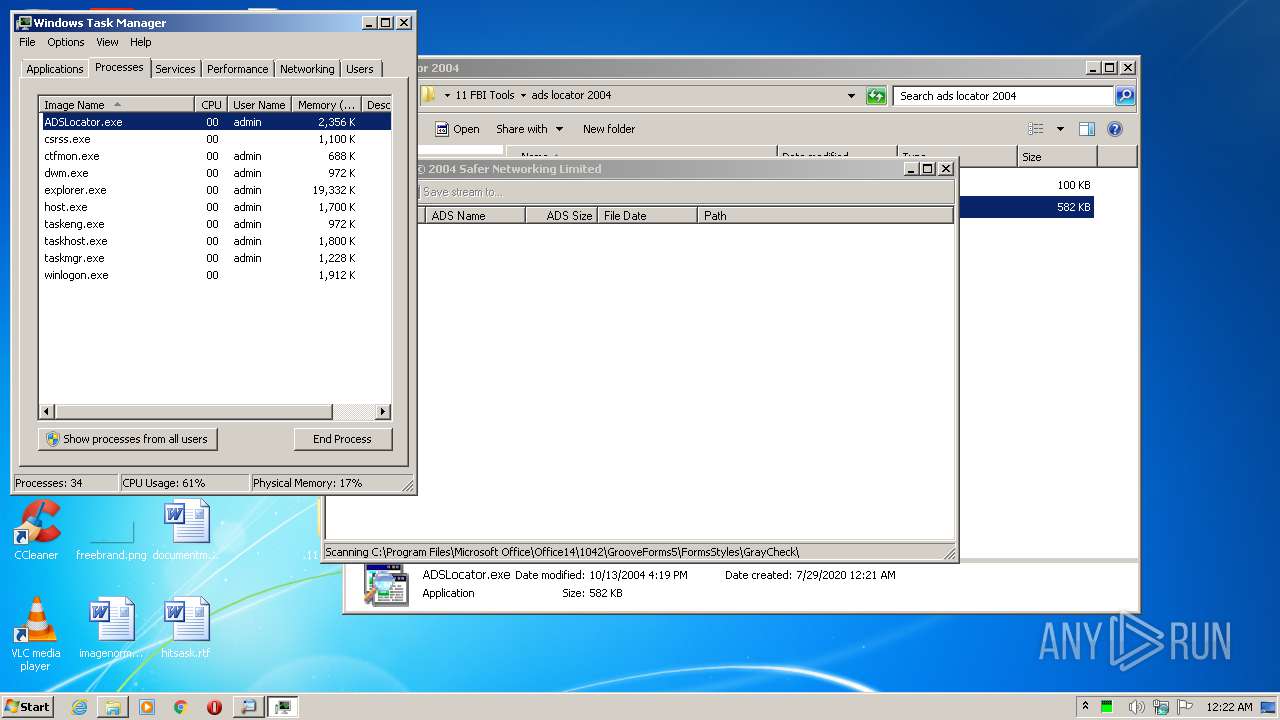Switch to ADS Locator taskbar button

[x=248, y=707]
